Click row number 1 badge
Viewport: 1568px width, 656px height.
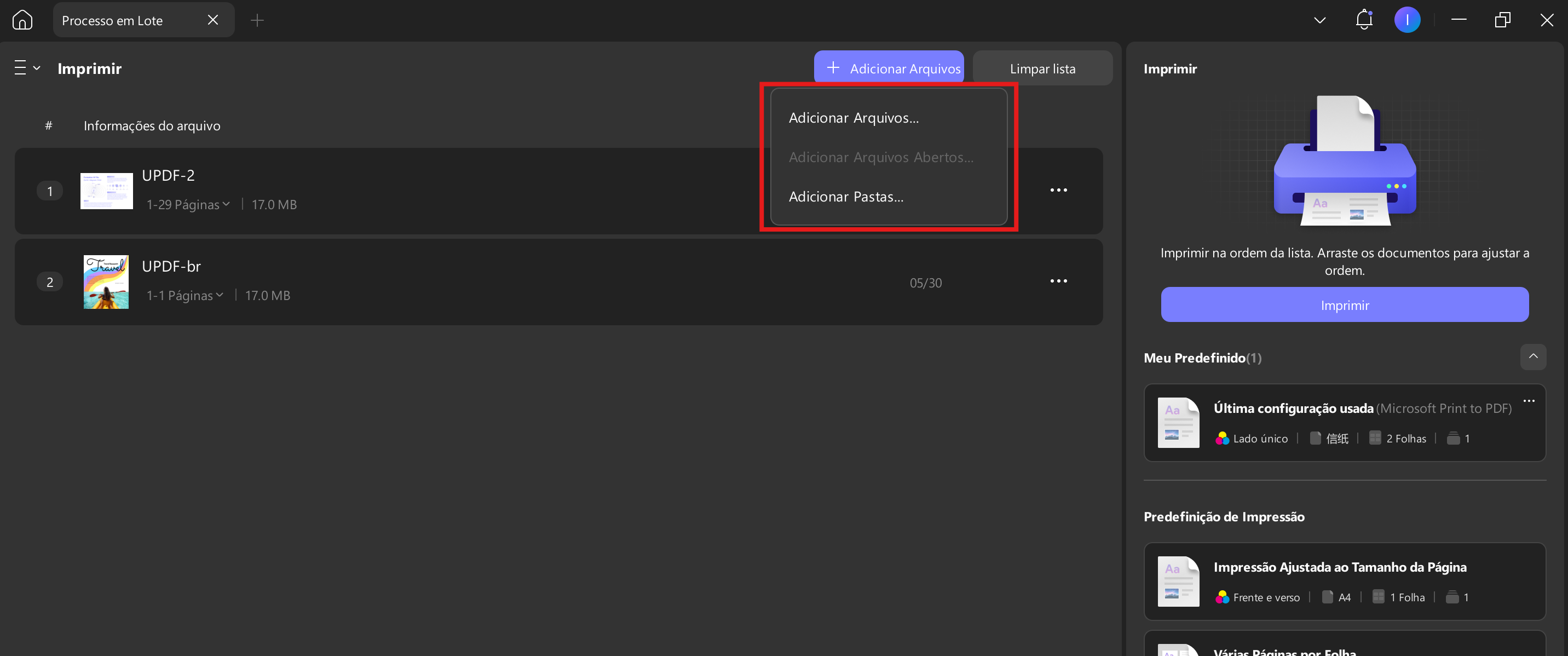pyautogui.click(x=50, y=191)
